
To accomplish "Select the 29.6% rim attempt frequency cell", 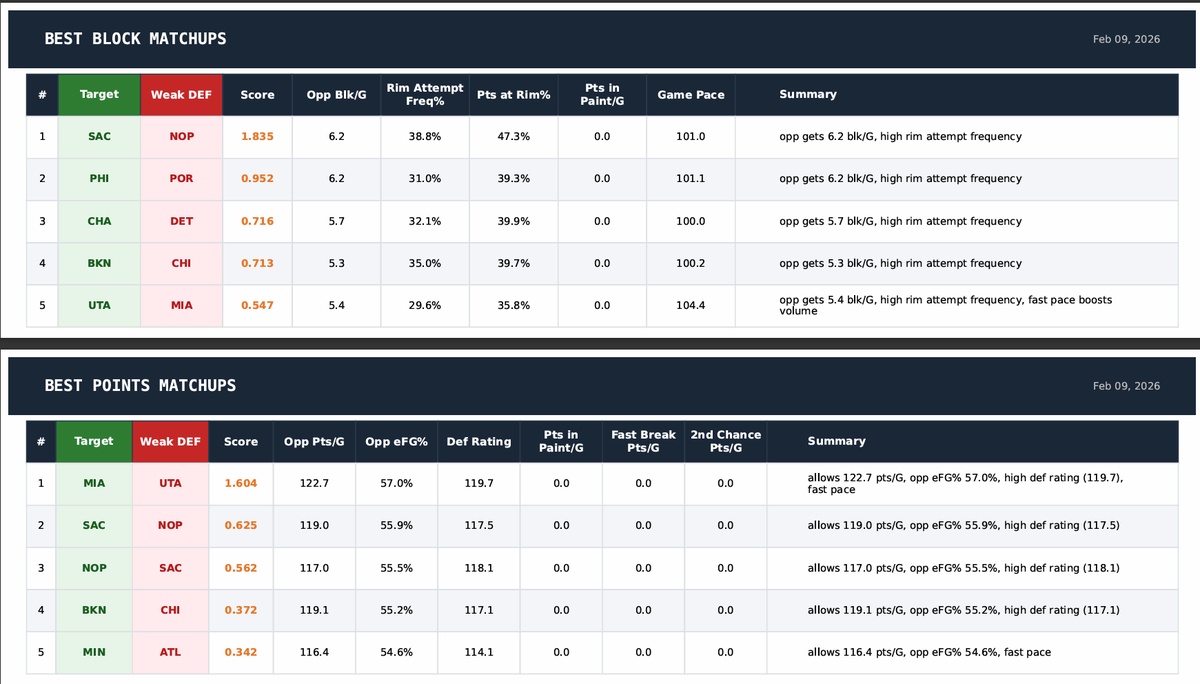I will (x=425, y=305).
